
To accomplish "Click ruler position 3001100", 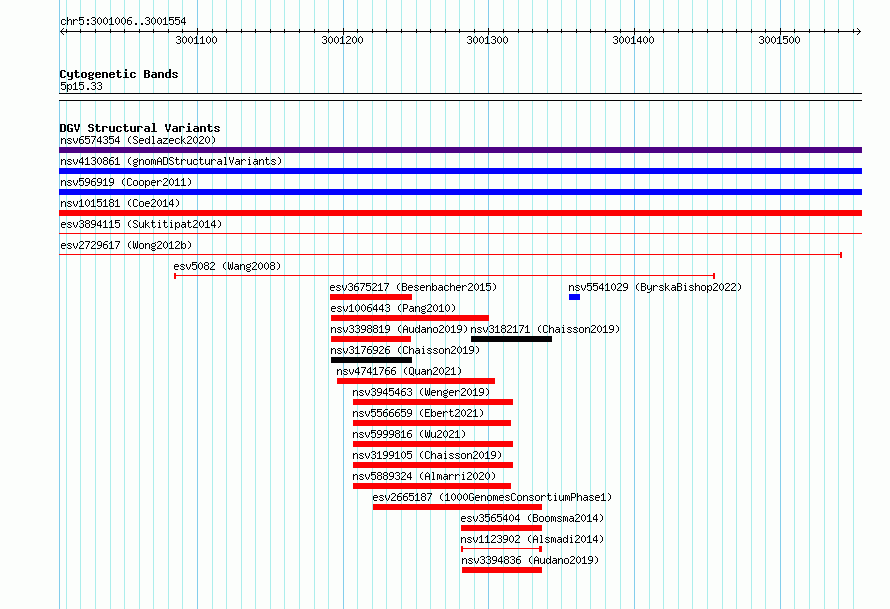I will 196,40.
